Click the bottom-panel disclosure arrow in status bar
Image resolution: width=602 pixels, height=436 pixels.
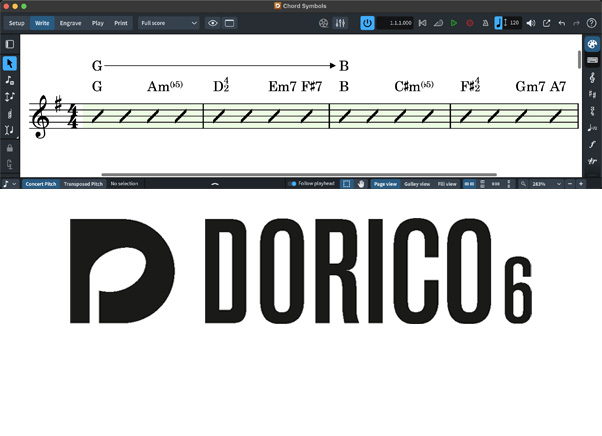click(215, 184)
